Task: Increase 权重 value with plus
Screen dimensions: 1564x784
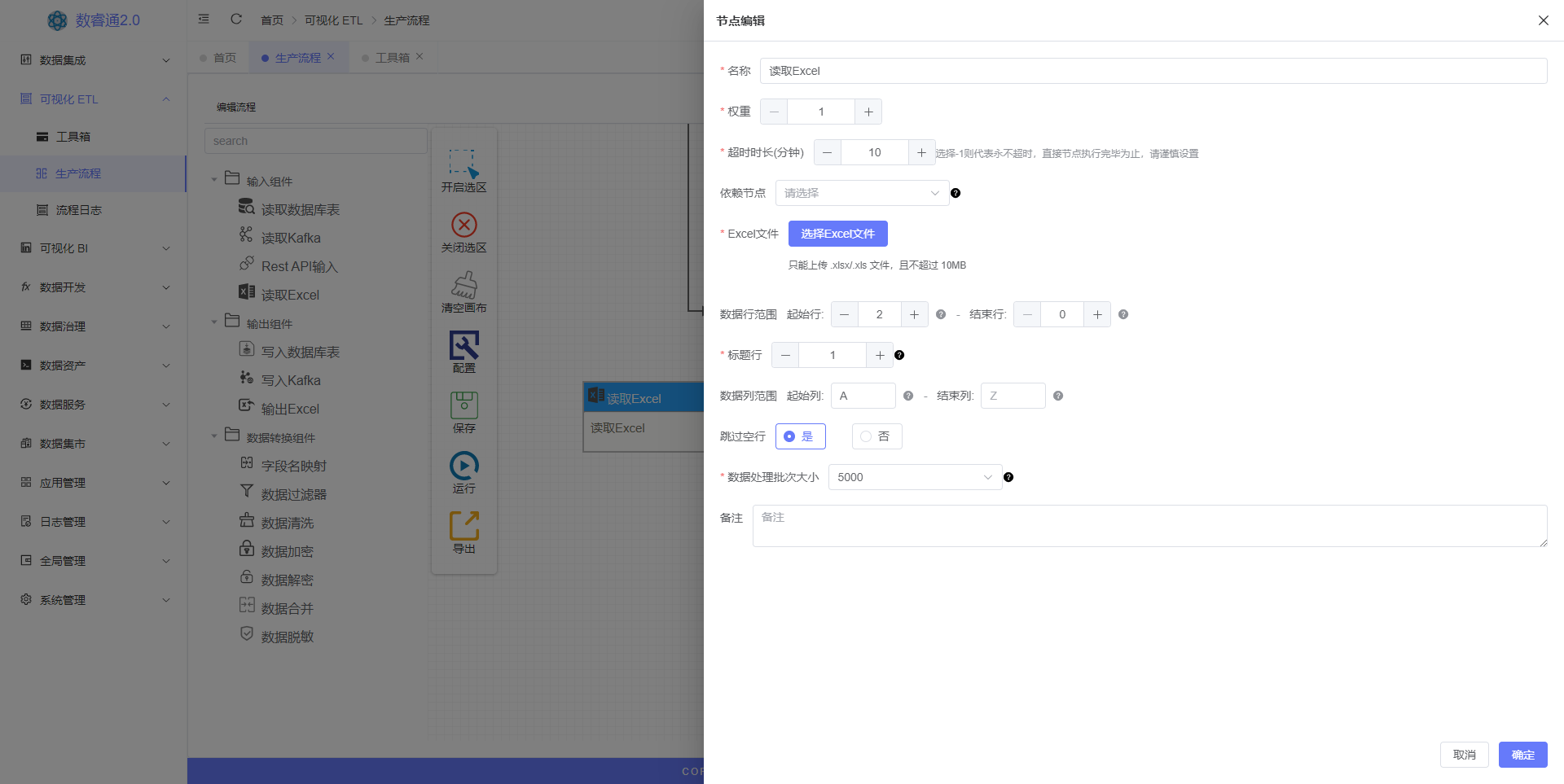Action: coord(868,112)
